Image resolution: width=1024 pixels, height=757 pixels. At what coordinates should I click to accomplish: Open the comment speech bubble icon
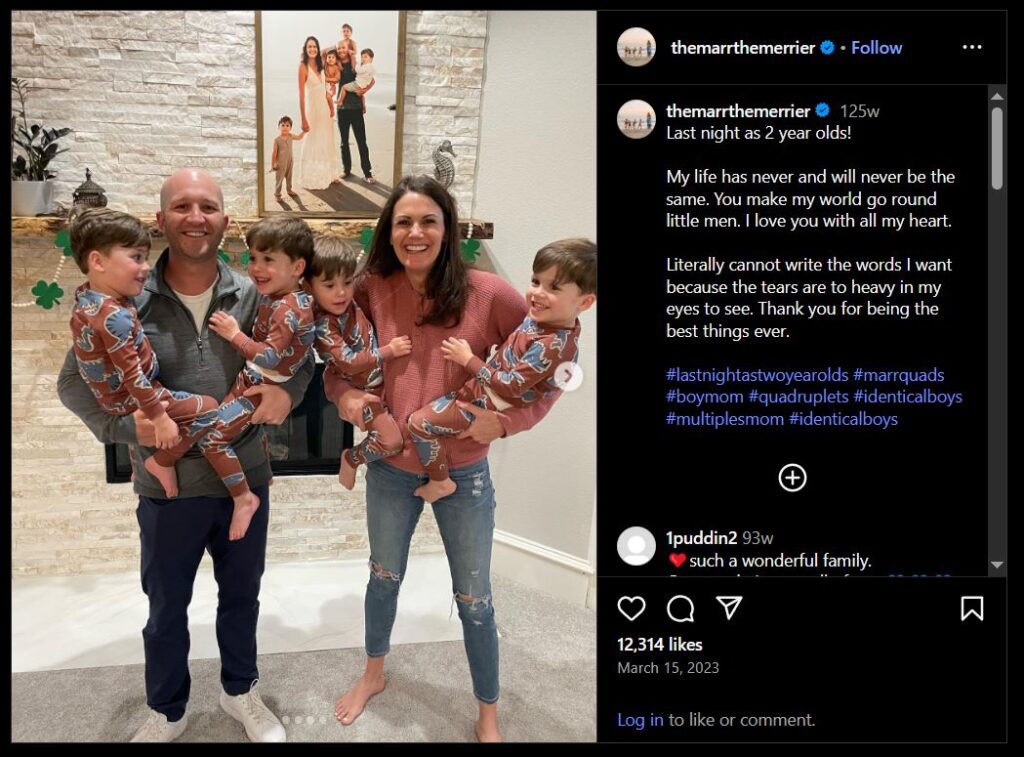(x=680, y=609)
